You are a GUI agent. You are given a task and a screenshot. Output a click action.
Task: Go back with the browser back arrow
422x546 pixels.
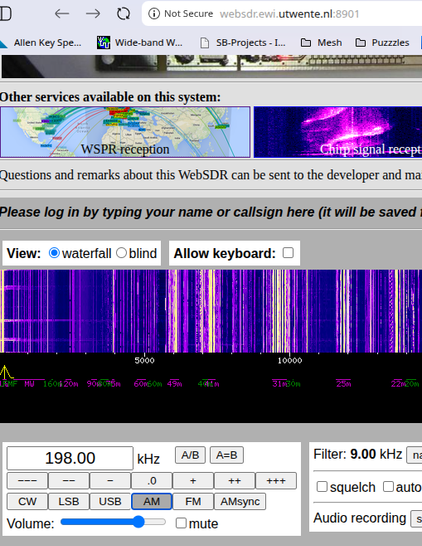(x=62, y=14)
